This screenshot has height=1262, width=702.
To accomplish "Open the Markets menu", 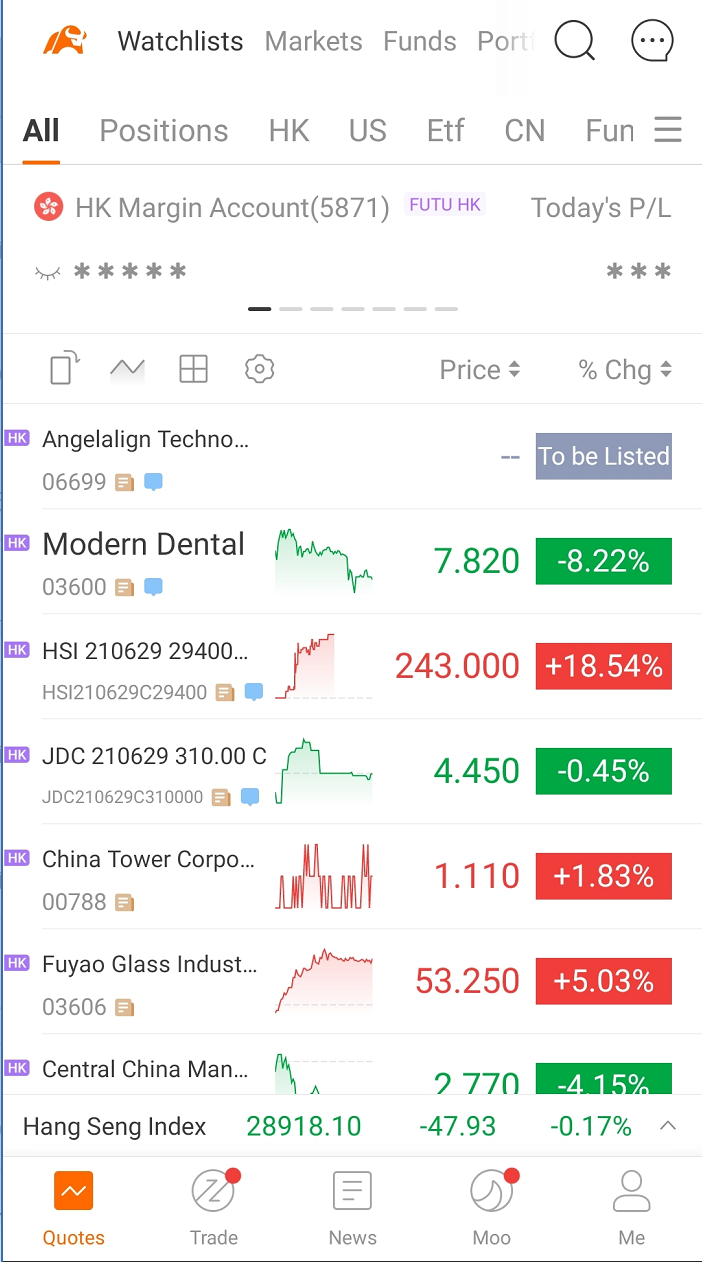I will [x=313, y=41].
